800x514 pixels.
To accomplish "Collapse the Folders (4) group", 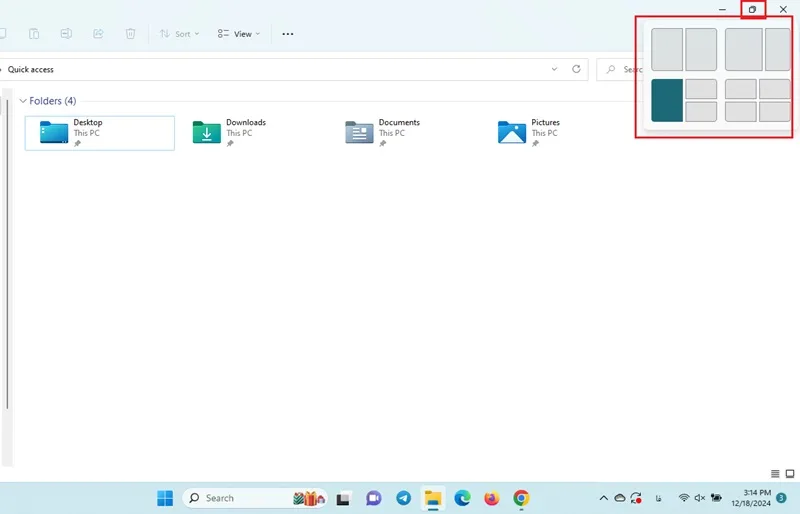I will (23, 101).
